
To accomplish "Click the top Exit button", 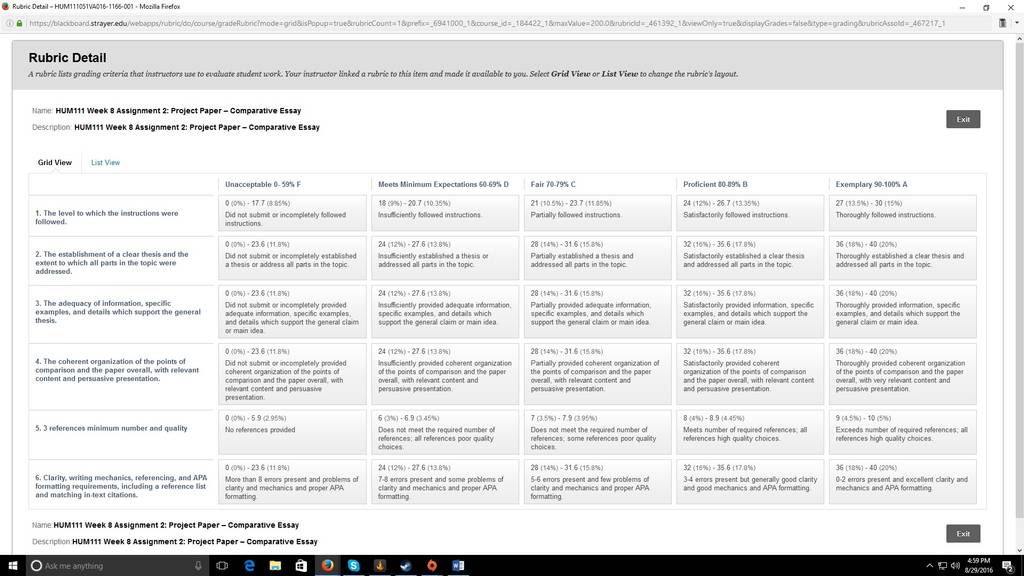I will point(963,120).
